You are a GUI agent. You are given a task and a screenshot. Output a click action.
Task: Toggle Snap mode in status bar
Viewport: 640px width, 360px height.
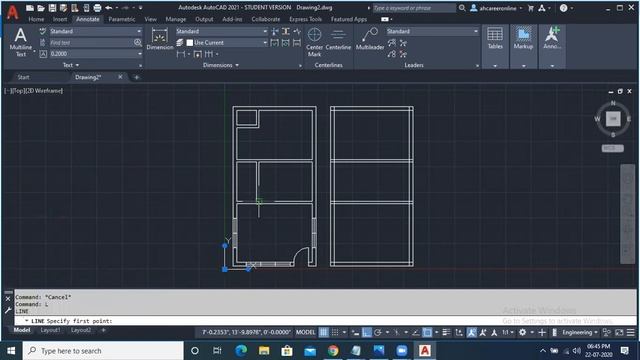pyautogui.click(x=335, y=333)
